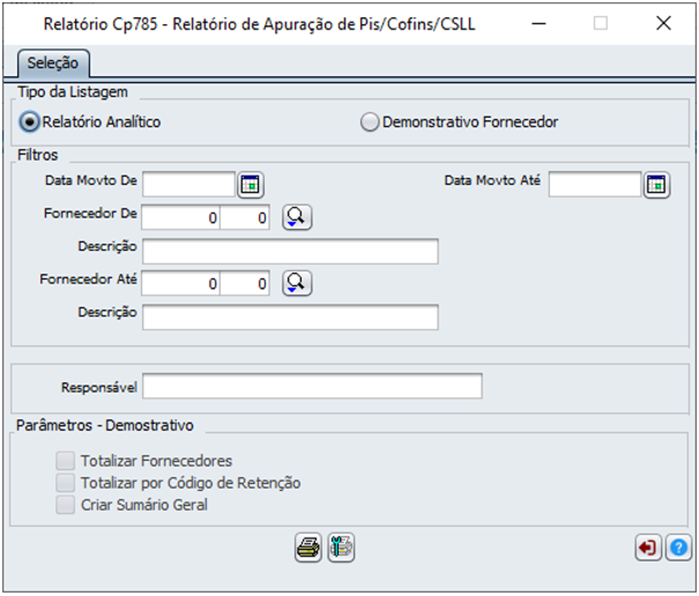The height and width of the screenshot is (596, 699).
Task: Switch to the Seleção tab
Action: 53,63
